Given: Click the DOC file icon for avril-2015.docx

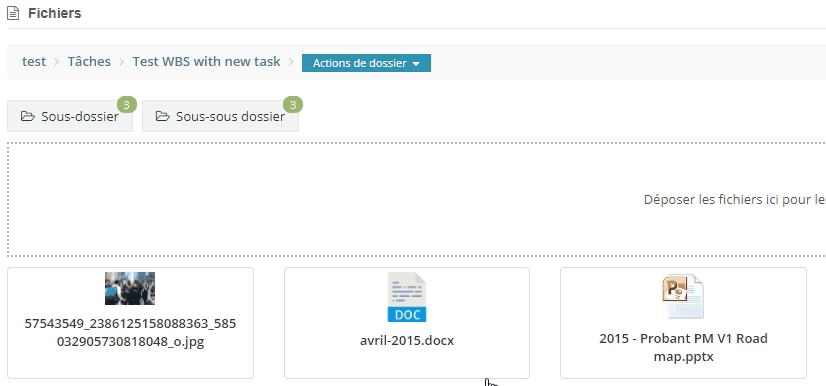Looking at the screenshot, I should [x=407, y=297].
